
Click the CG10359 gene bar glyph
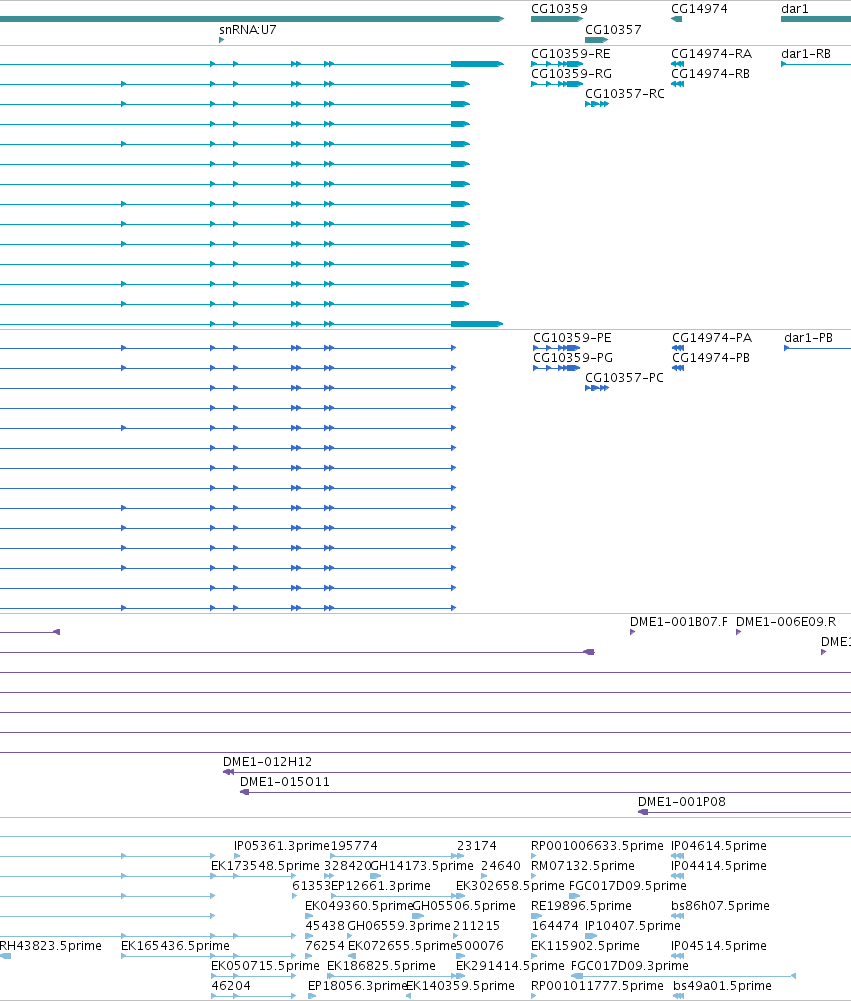[557, 19]
